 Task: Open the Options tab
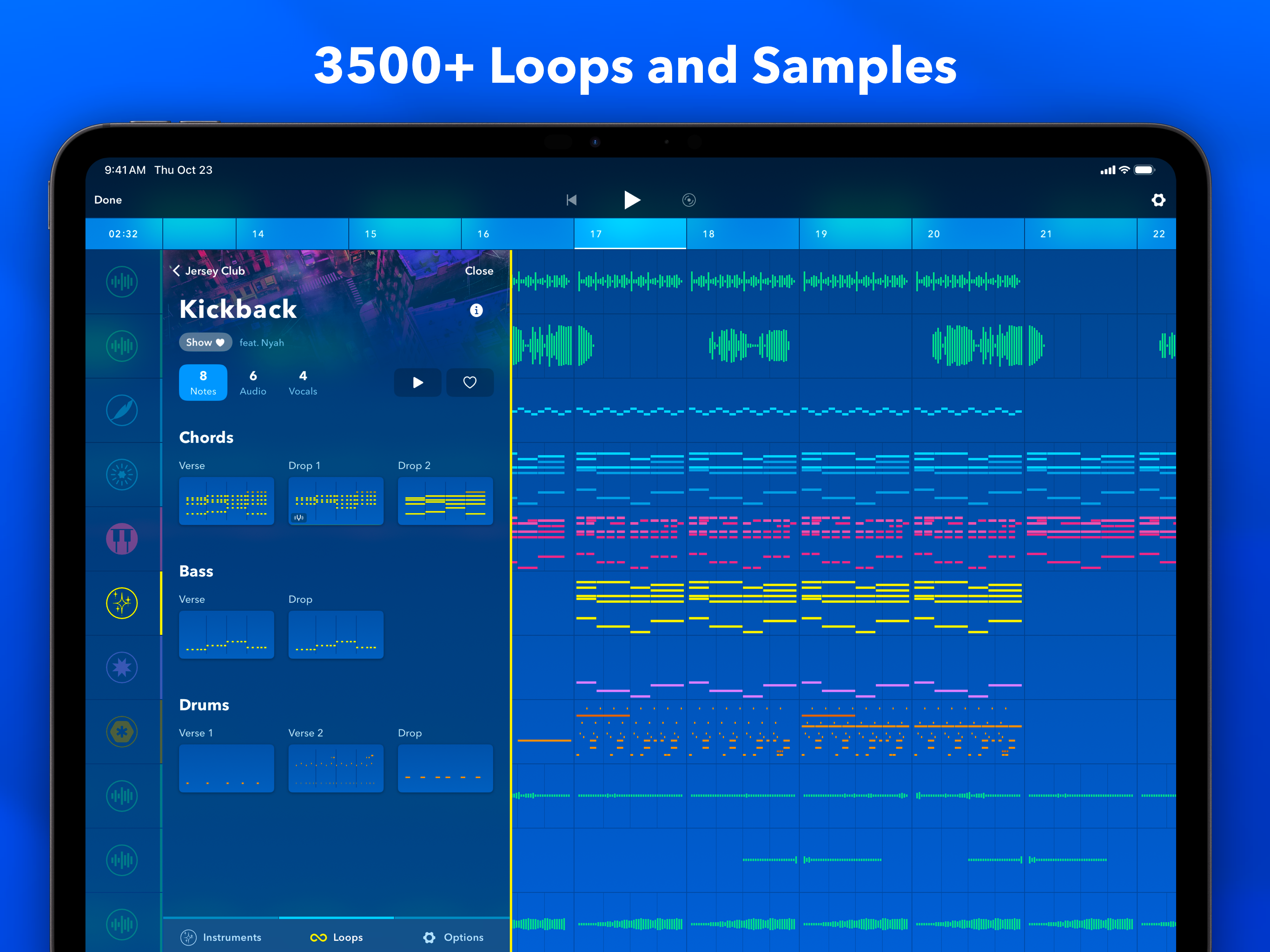[x=453, y=937]
